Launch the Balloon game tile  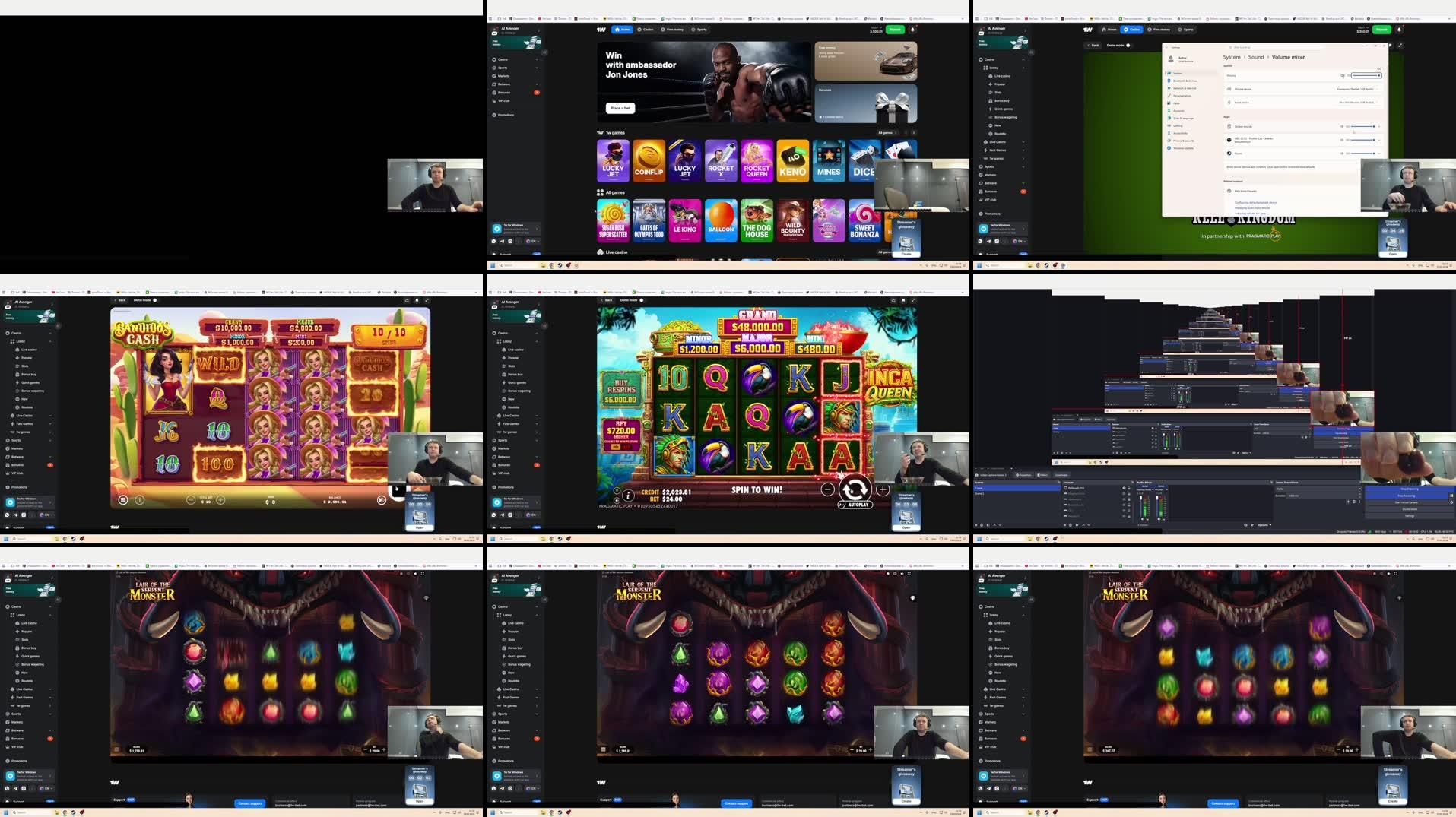(721, 220)
